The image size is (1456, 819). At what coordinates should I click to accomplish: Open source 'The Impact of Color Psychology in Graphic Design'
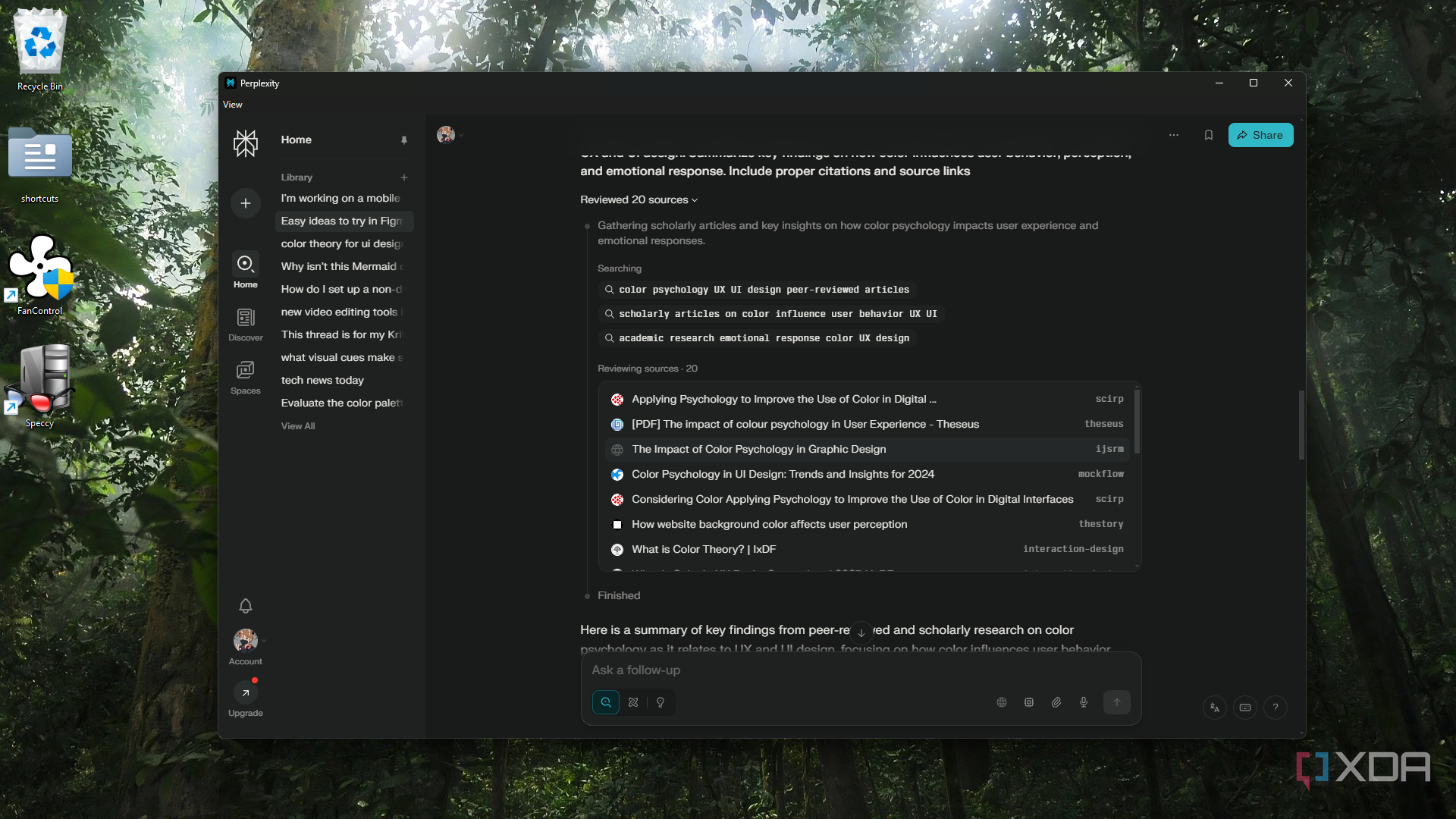pos(867,450)
